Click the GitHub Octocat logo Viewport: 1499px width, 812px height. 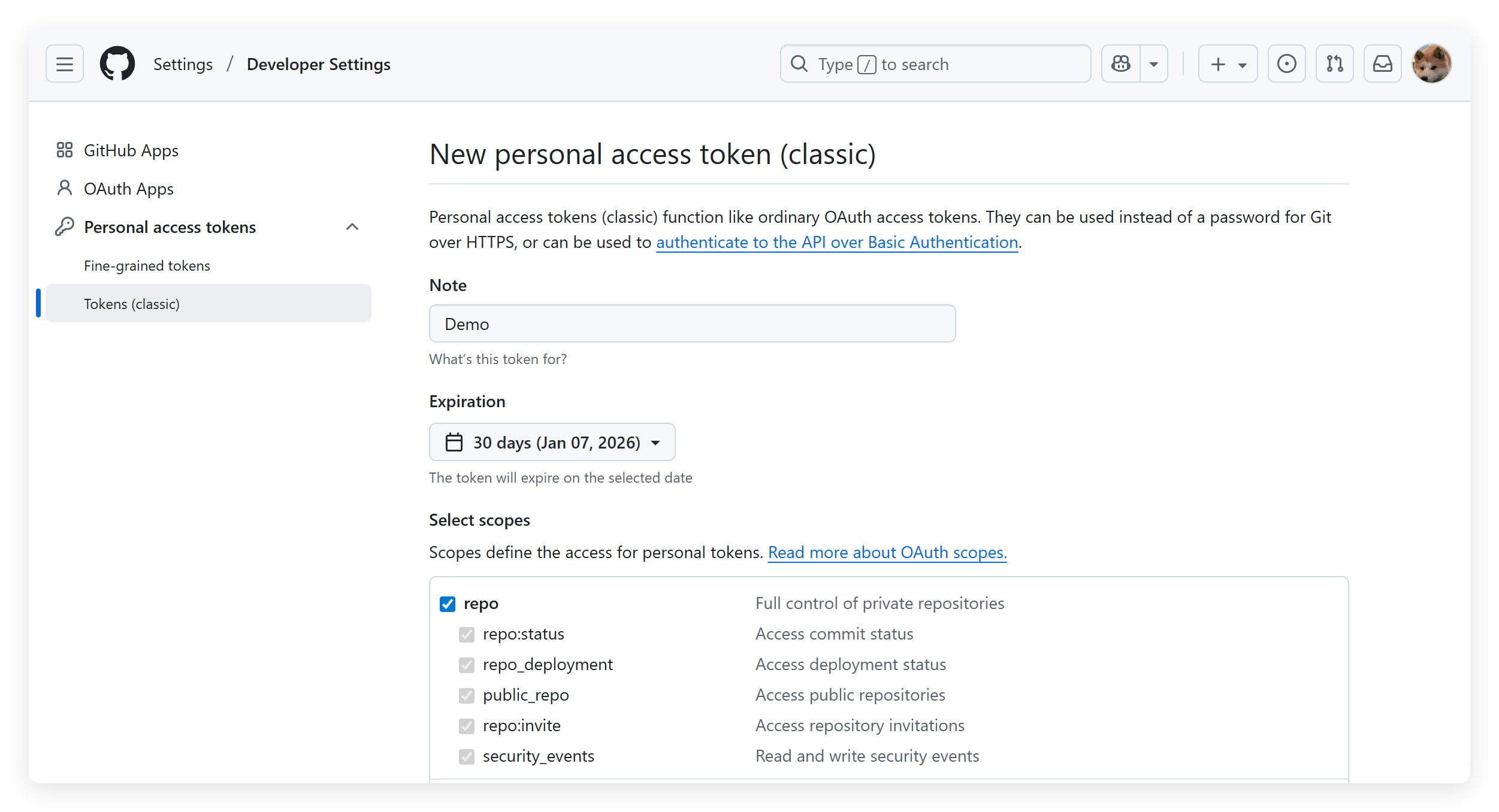[117, 63]
